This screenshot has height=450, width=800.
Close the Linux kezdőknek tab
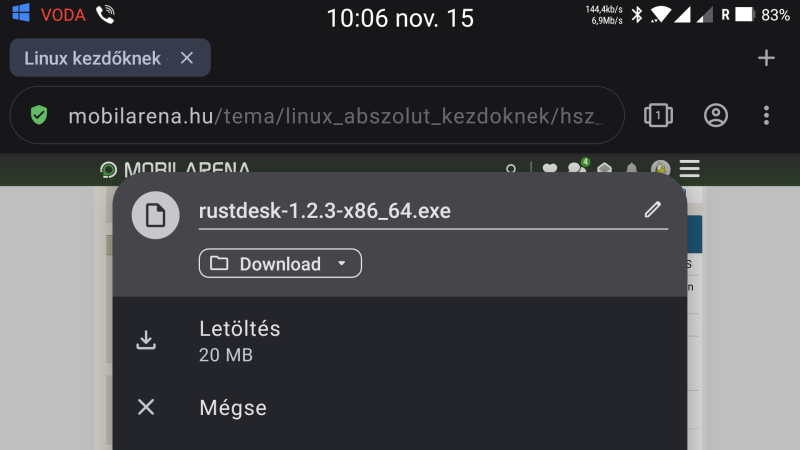pyautogui.click(x=187, y=58)
